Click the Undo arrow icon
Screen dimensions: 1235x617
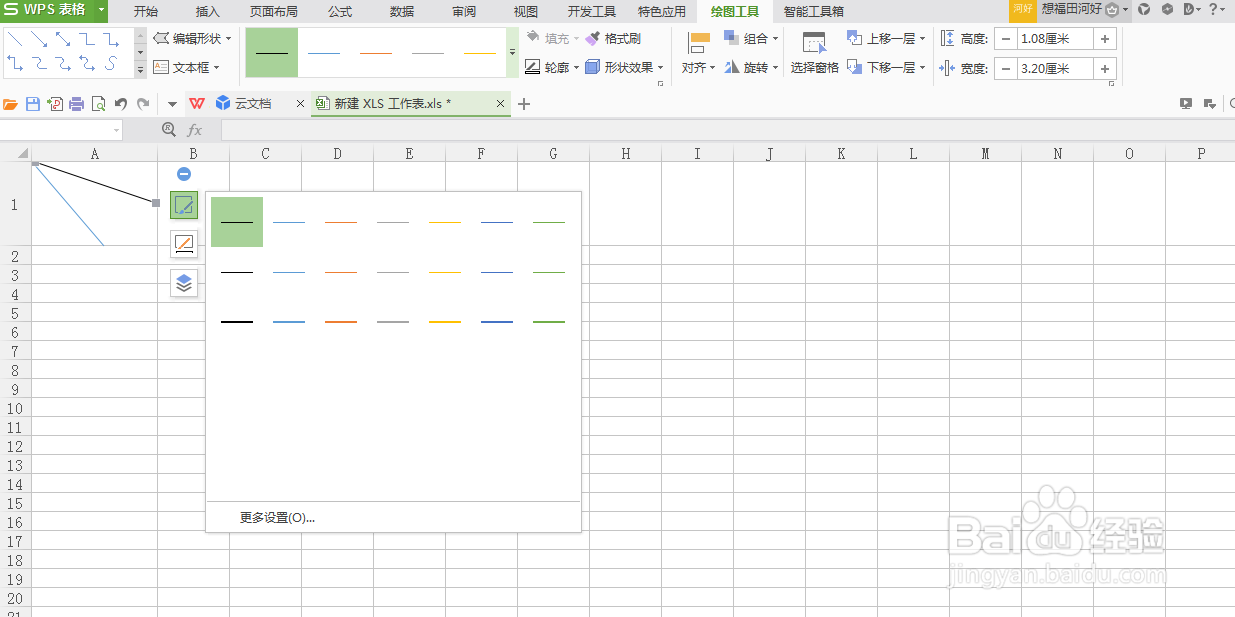[121, 104]
